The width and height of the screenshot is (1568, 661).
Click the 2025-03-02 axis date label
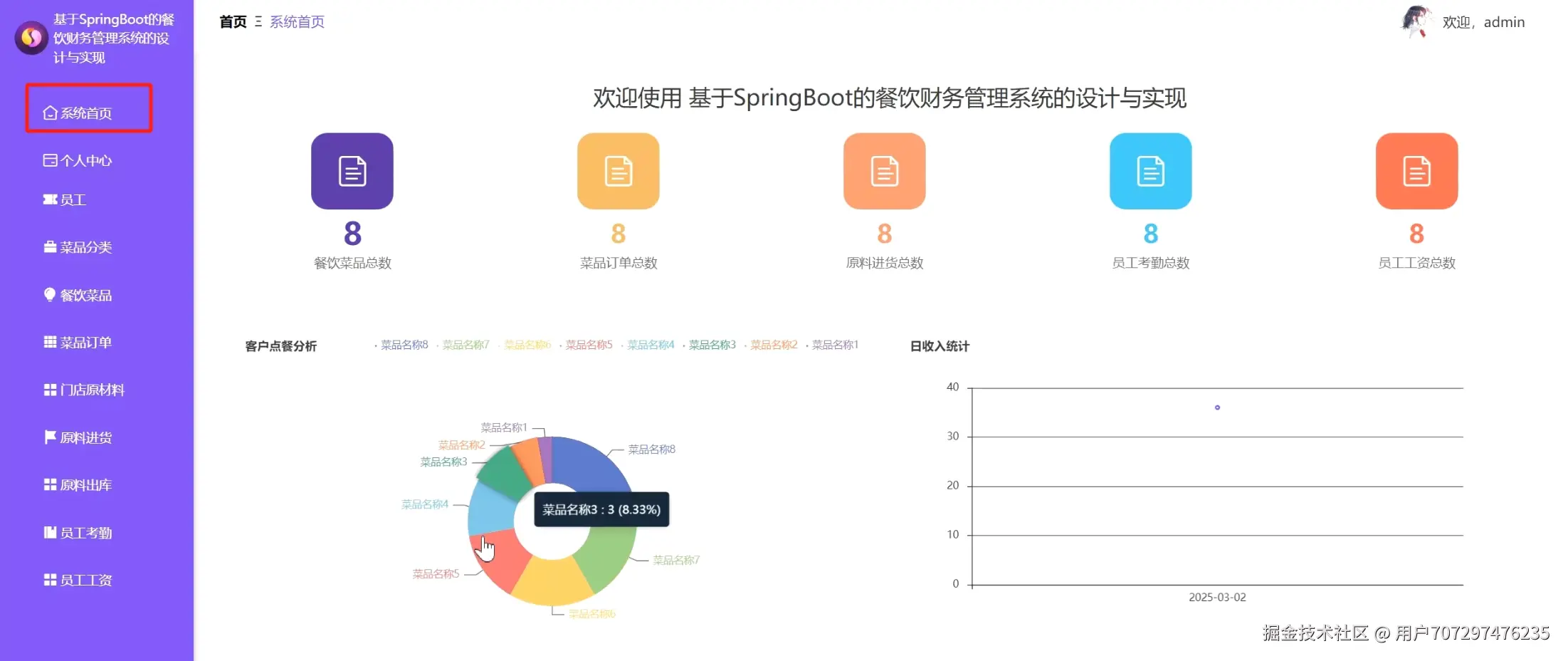(x=1217, y=597)
